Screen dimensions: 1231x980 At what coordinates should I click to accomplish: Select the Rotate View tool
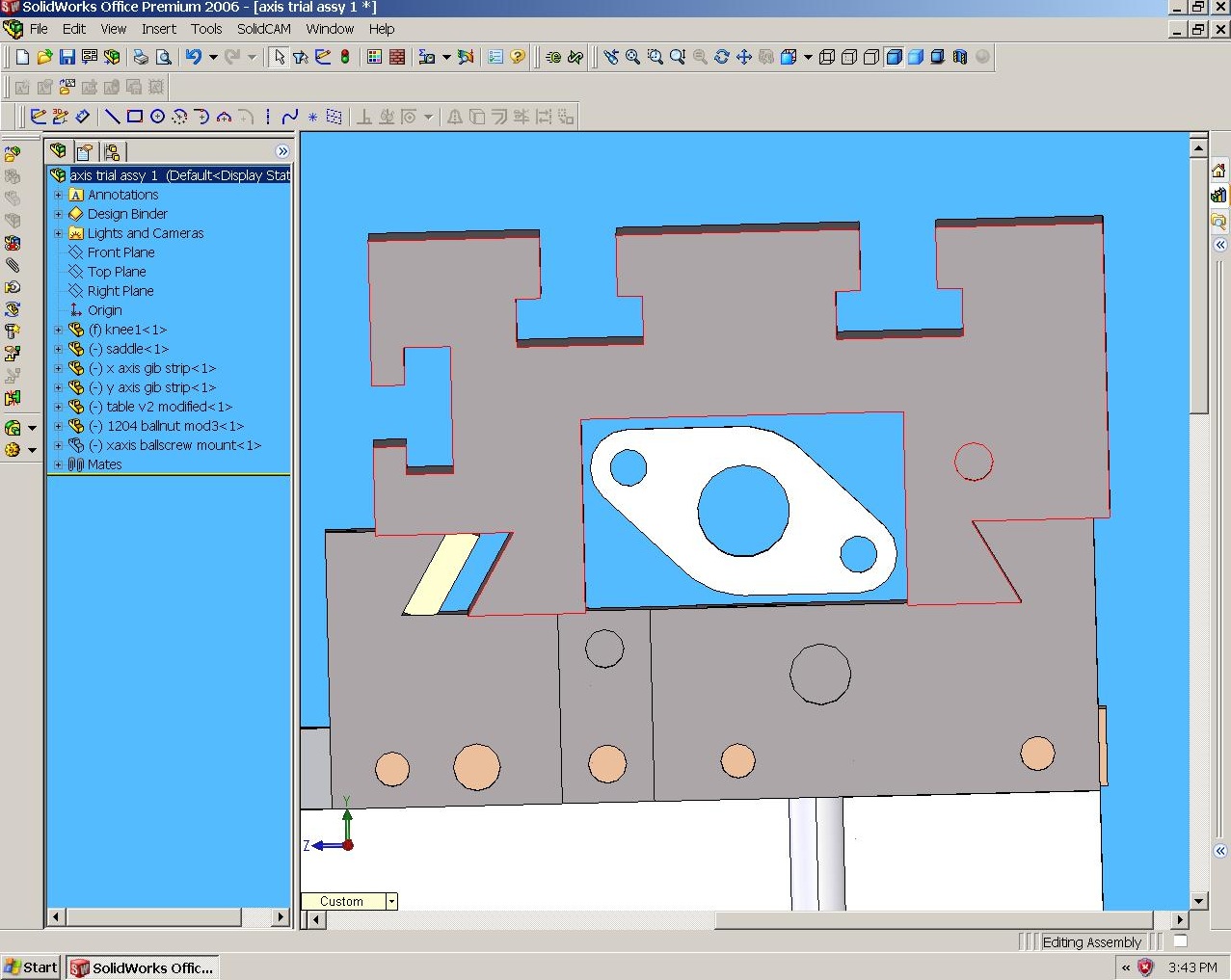click(x=721, y=58)
